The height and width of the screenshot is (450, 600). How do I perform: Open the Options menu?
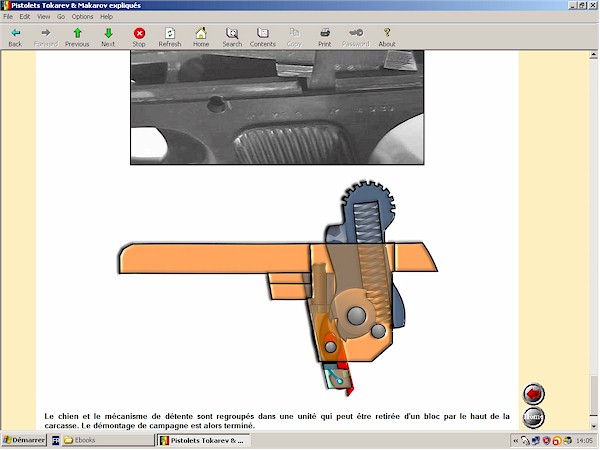click(x=82, y=16)
